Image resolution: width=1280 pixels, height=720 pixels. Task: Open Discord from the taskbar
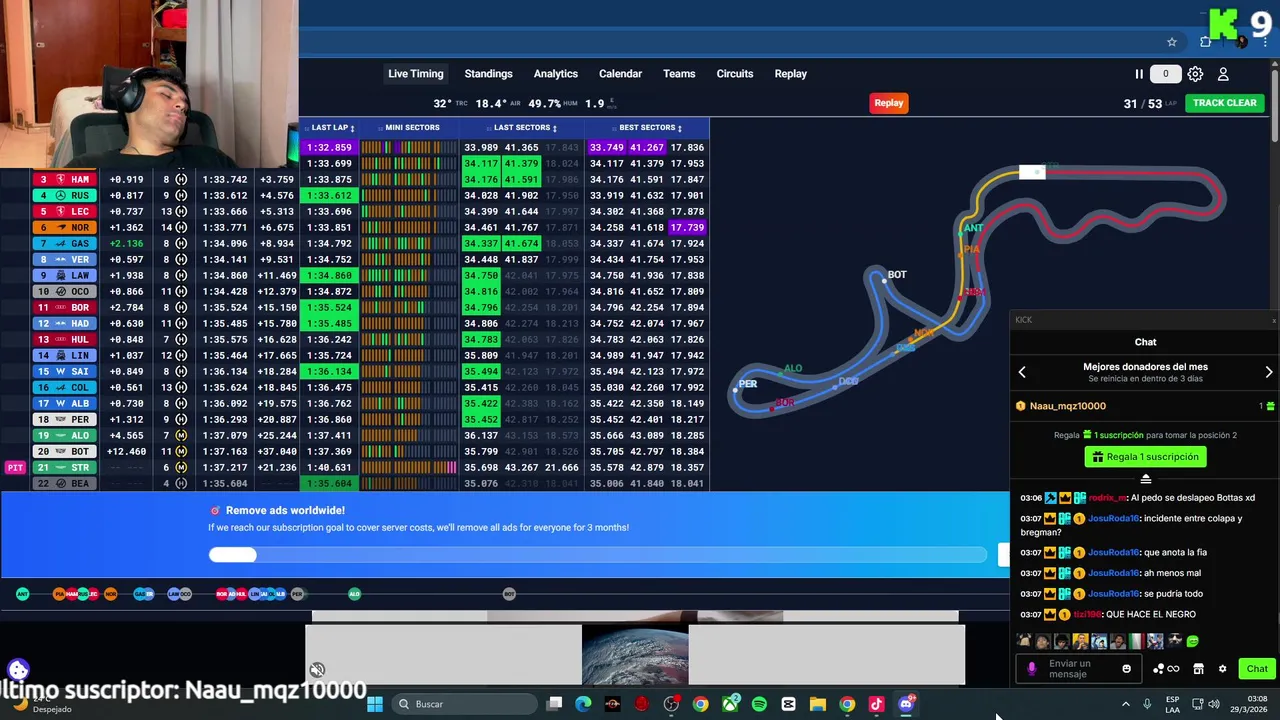pyautogui.click(x=906, y=704)
